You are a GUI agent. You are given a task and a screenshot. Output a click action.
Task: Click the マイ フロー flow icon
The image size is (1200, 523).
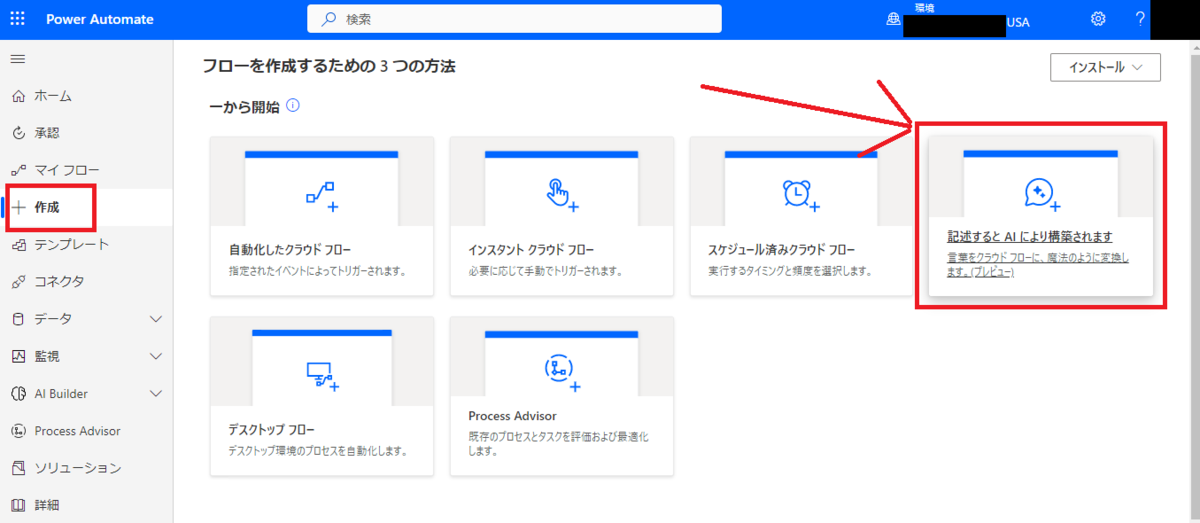click(18, 170)
